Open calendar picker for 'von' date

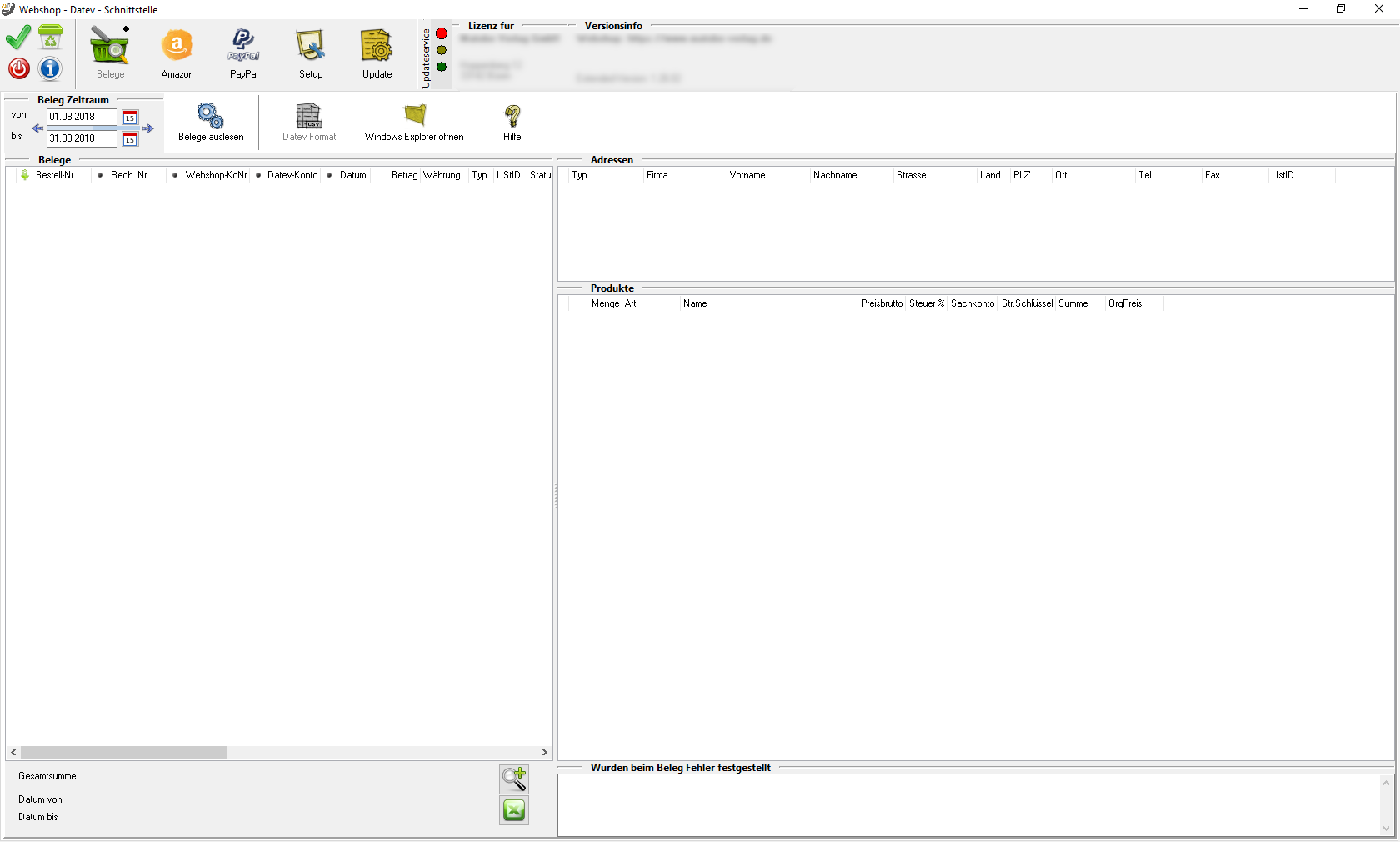130,118
